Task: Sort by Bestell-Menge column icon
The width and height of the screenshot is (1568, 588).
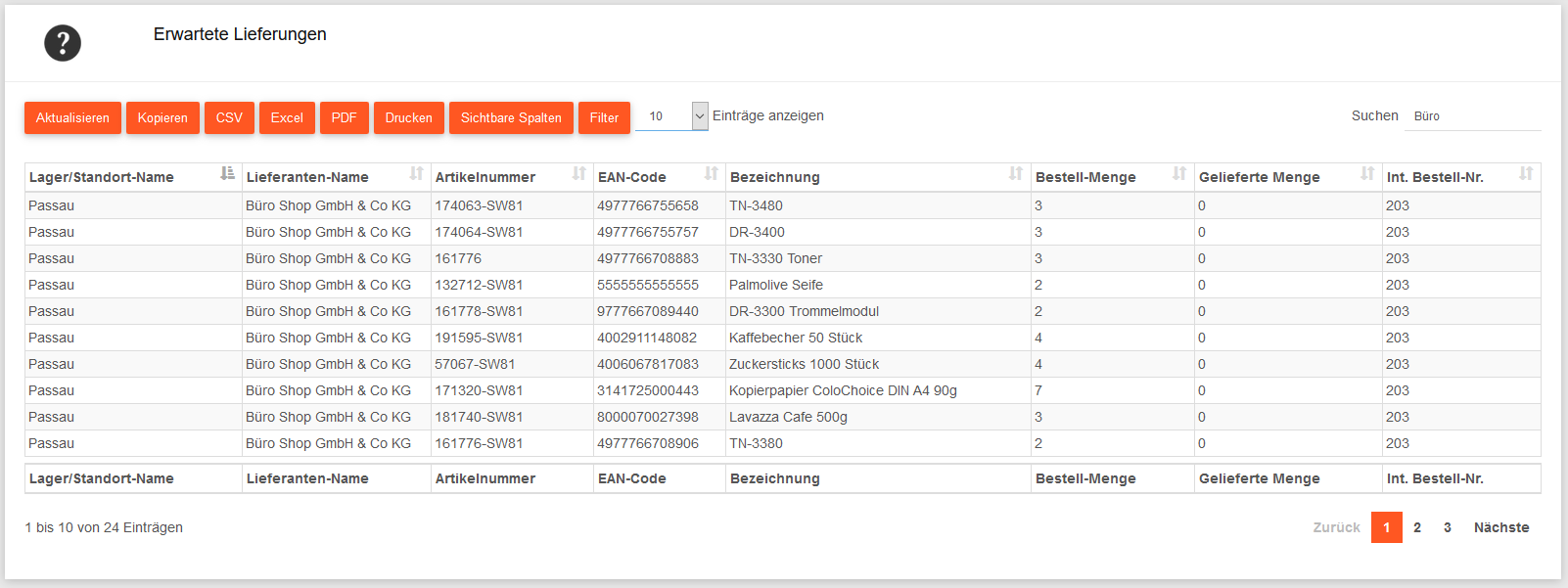Action: coord(1178,174)
